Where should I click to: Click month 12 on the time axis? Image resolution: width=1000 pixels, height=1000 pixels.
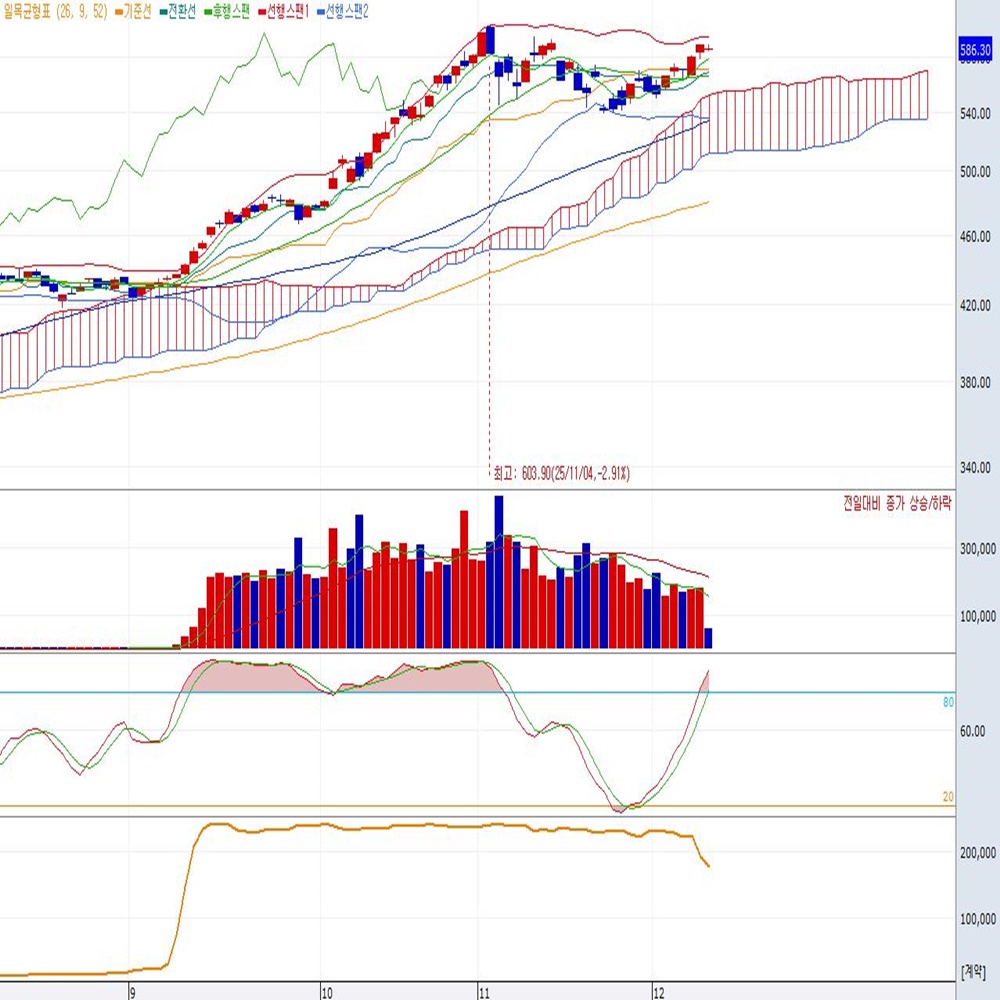[659, 993]
